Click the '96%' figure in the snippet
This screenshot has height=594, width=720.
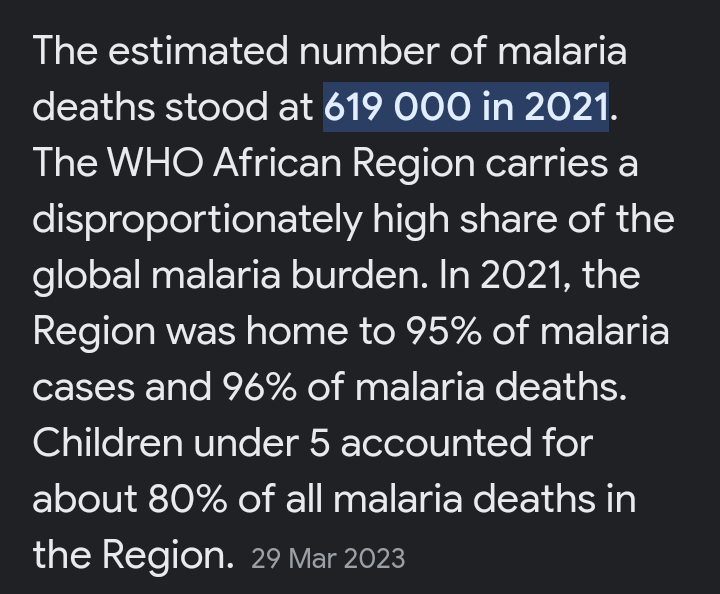259,387
